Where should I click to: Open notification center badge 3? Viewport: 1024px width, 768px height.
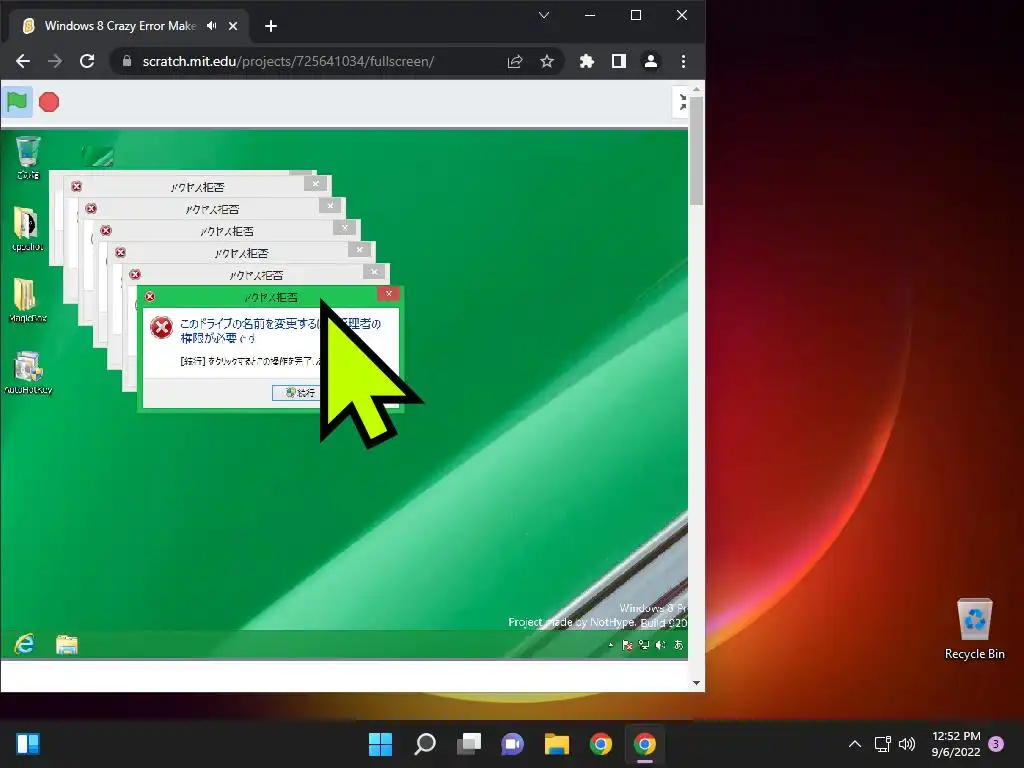point(996,744)
